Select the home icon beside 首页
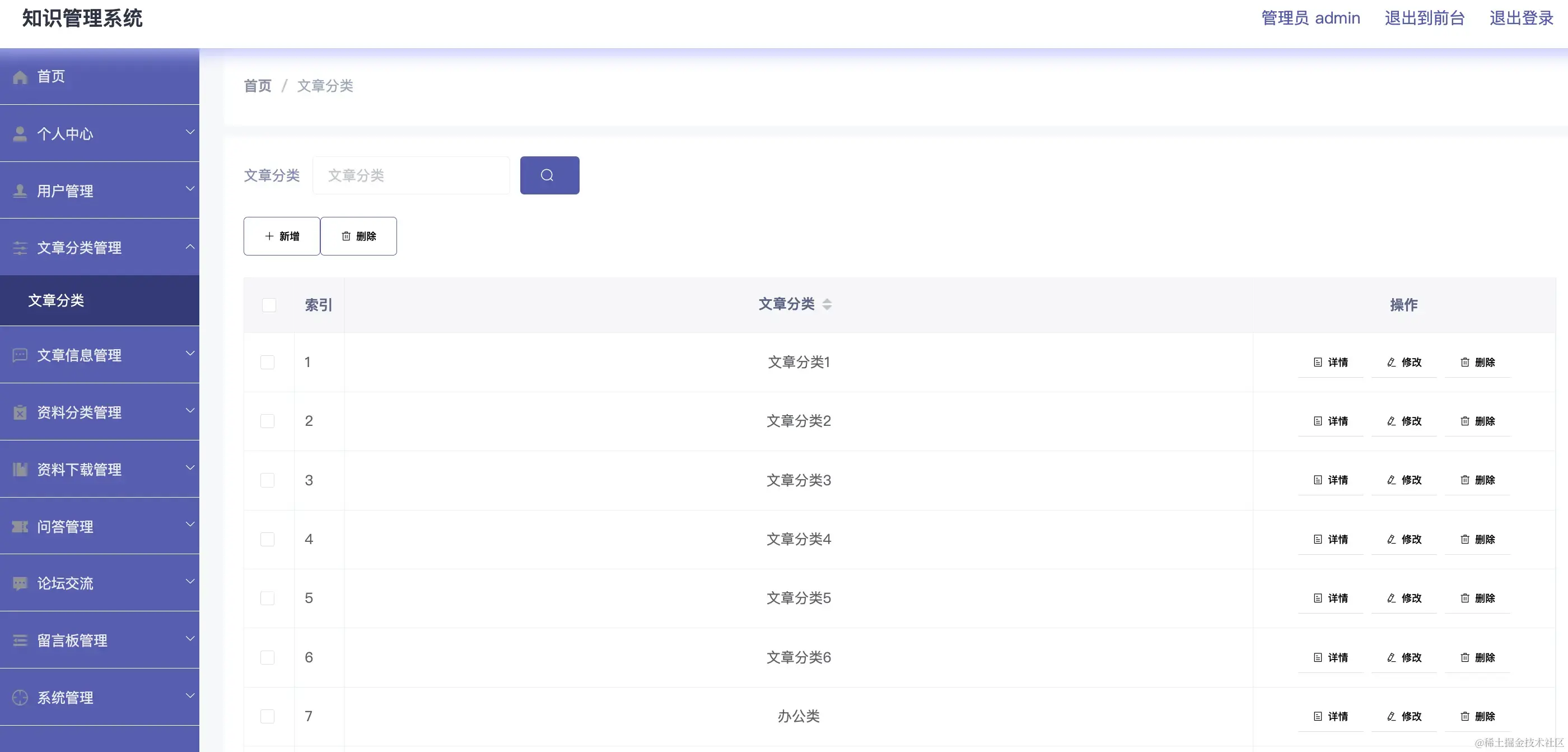 coord(19,76)
